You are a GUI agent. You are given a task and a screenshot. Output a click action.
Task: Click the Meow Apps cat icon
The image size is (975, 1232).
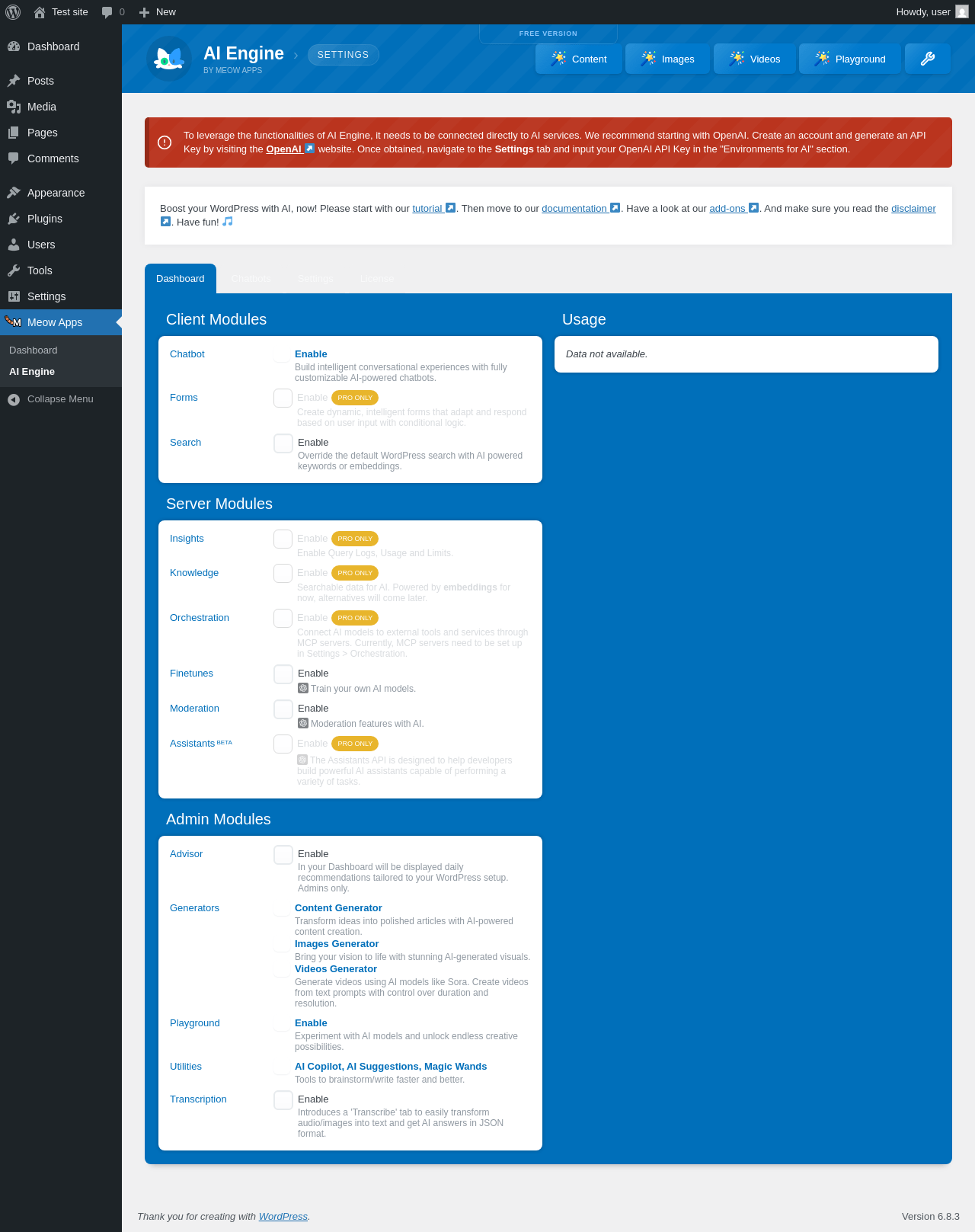13,322
